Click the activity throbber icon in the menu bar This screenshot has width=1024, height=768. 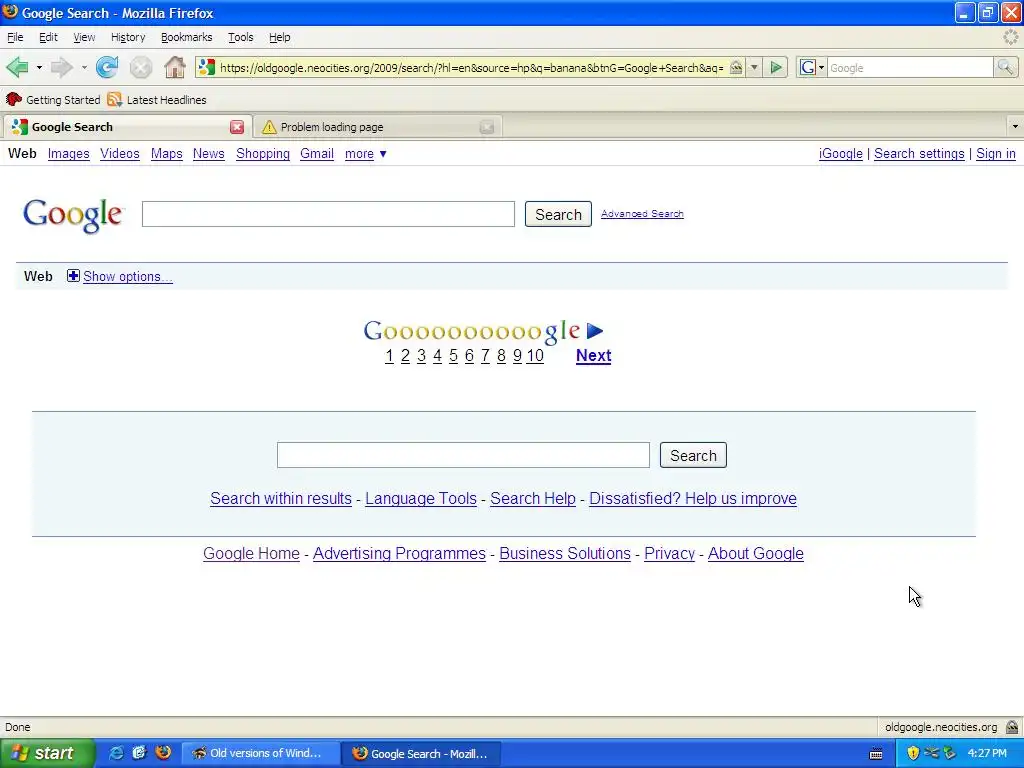pos(1011,37)
